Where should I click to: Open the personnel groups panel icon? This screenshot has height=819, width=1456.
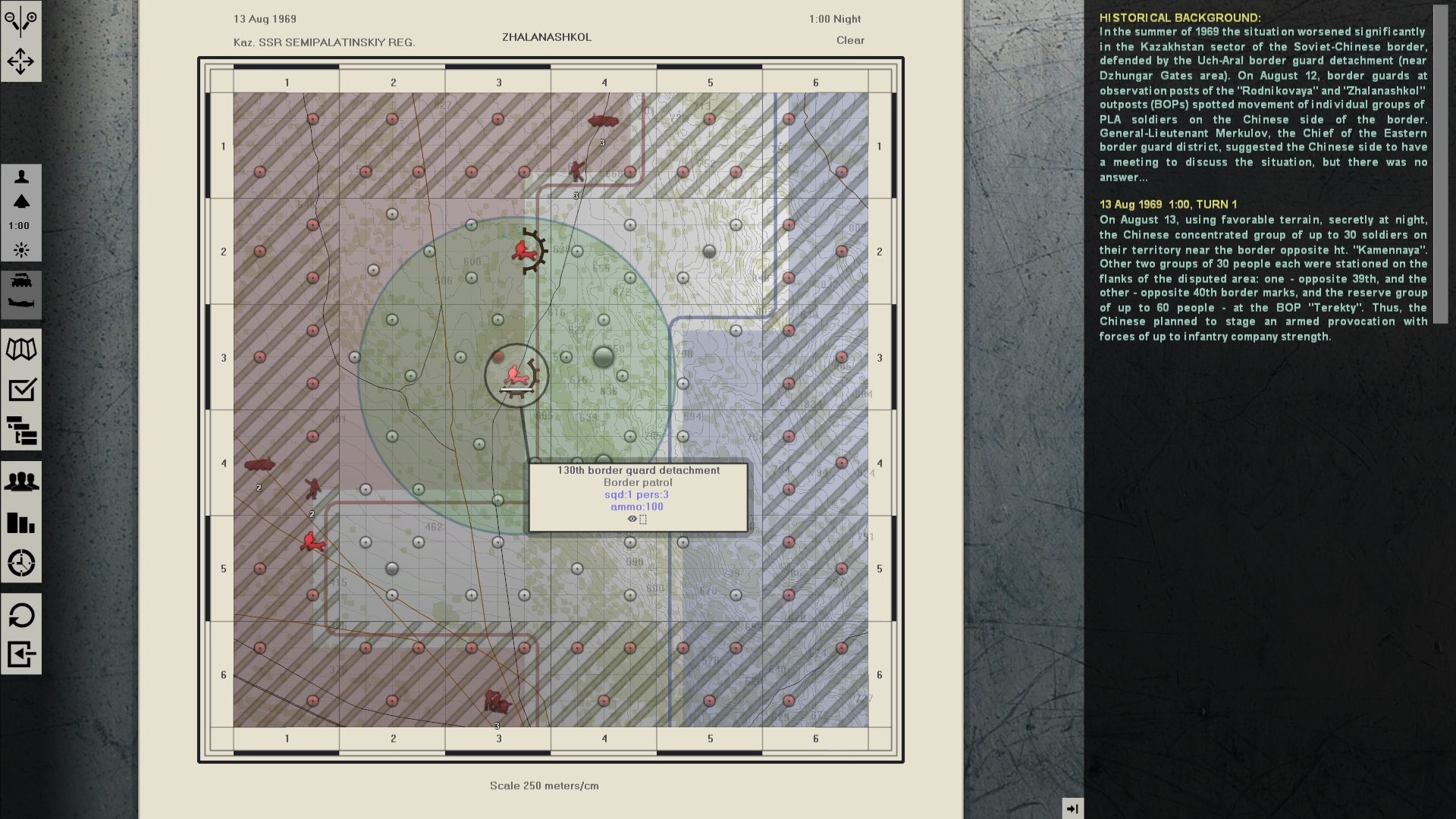21,482
